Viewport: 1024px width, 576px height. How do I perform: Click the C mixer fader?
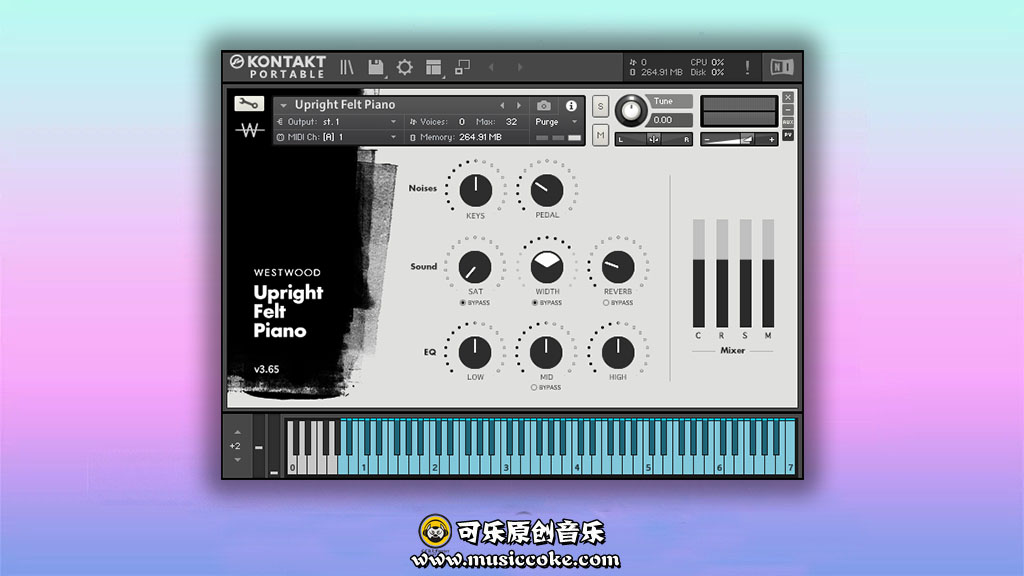point(699,273)
